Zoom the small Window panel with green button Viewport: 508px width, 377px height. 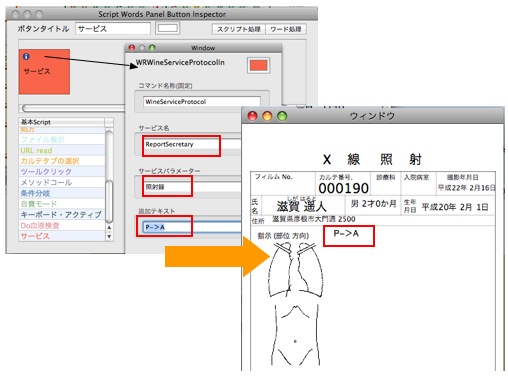point(152,48)
